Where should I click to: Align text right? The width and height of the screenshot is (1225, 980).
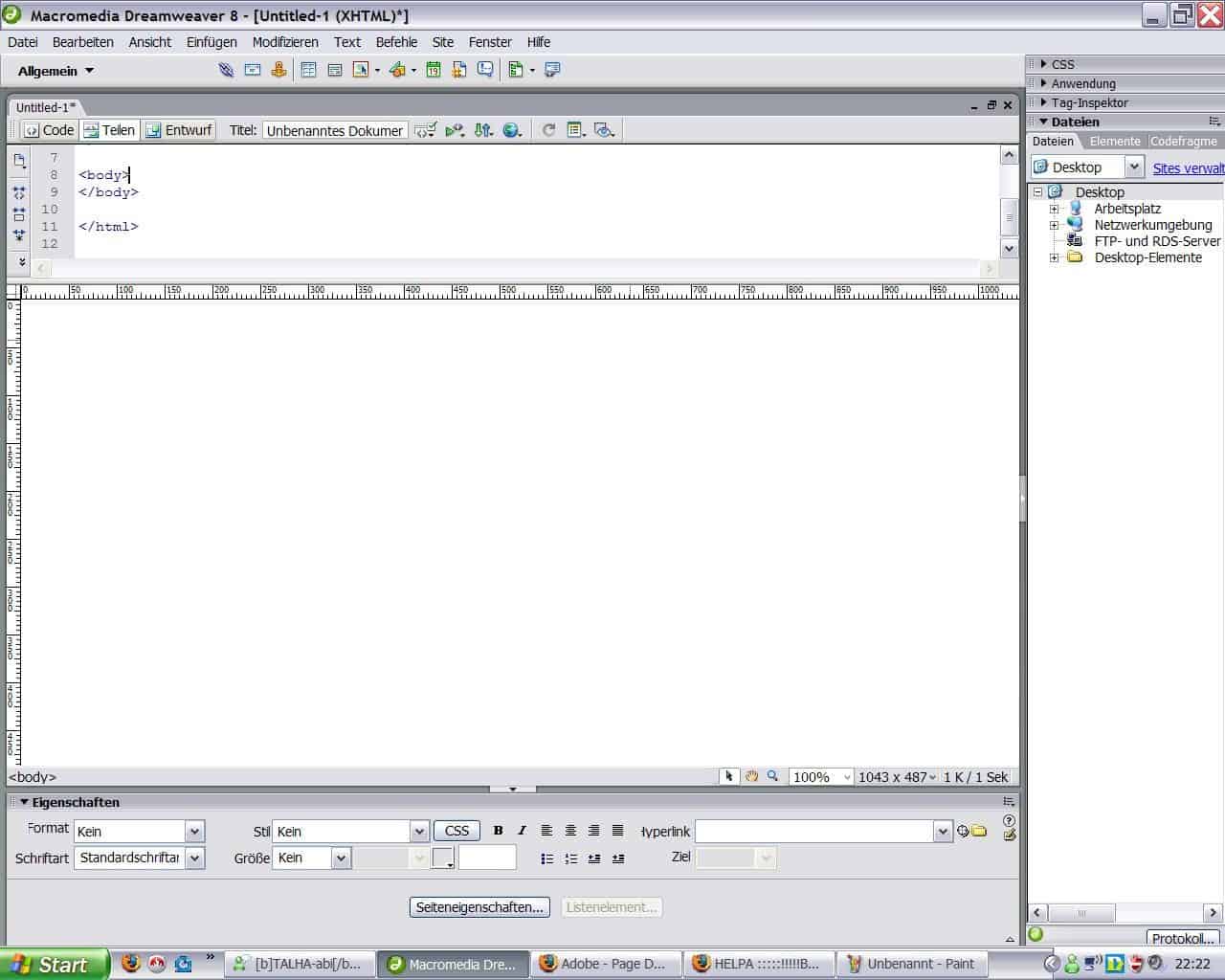click(594, 831)
